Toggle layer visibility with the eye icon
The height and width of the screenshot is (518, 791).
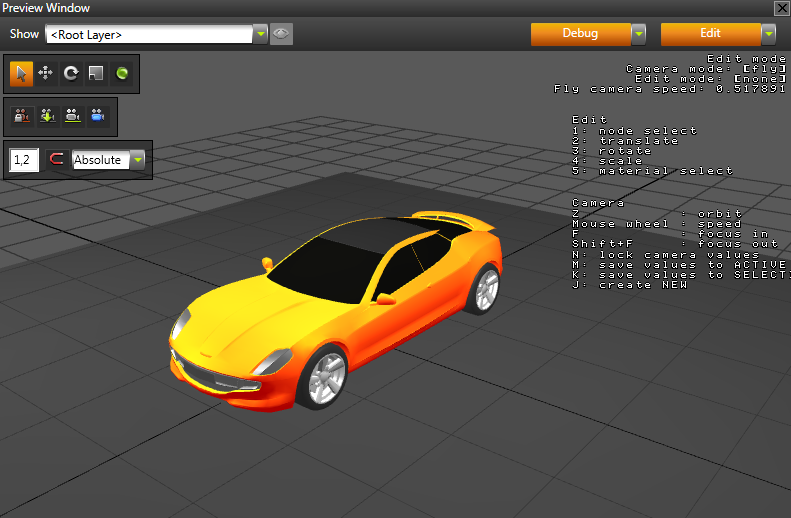[x=281, y=34]
